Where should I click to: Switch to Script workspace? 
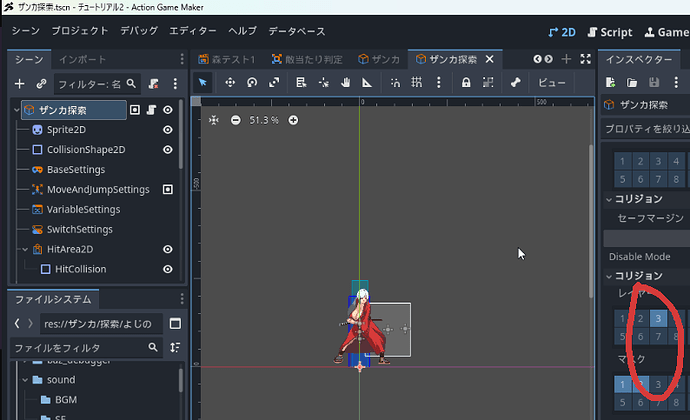(610, 32)
